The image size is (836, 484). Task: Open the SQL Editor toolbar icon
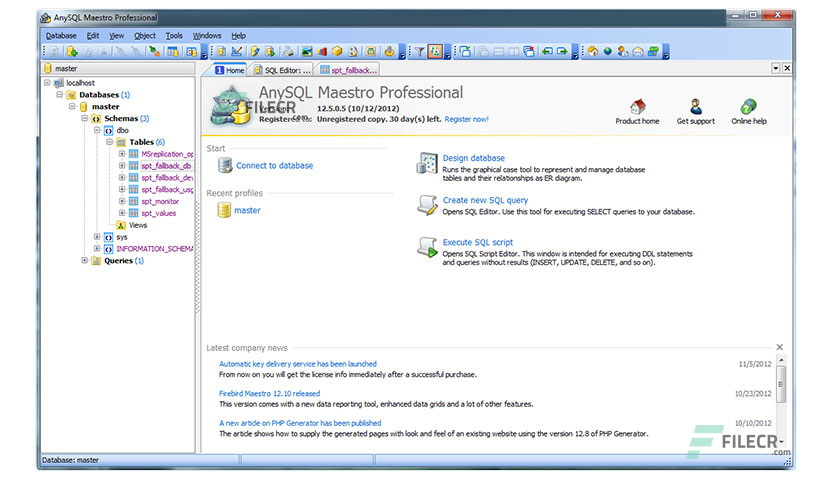click(221, 52)
